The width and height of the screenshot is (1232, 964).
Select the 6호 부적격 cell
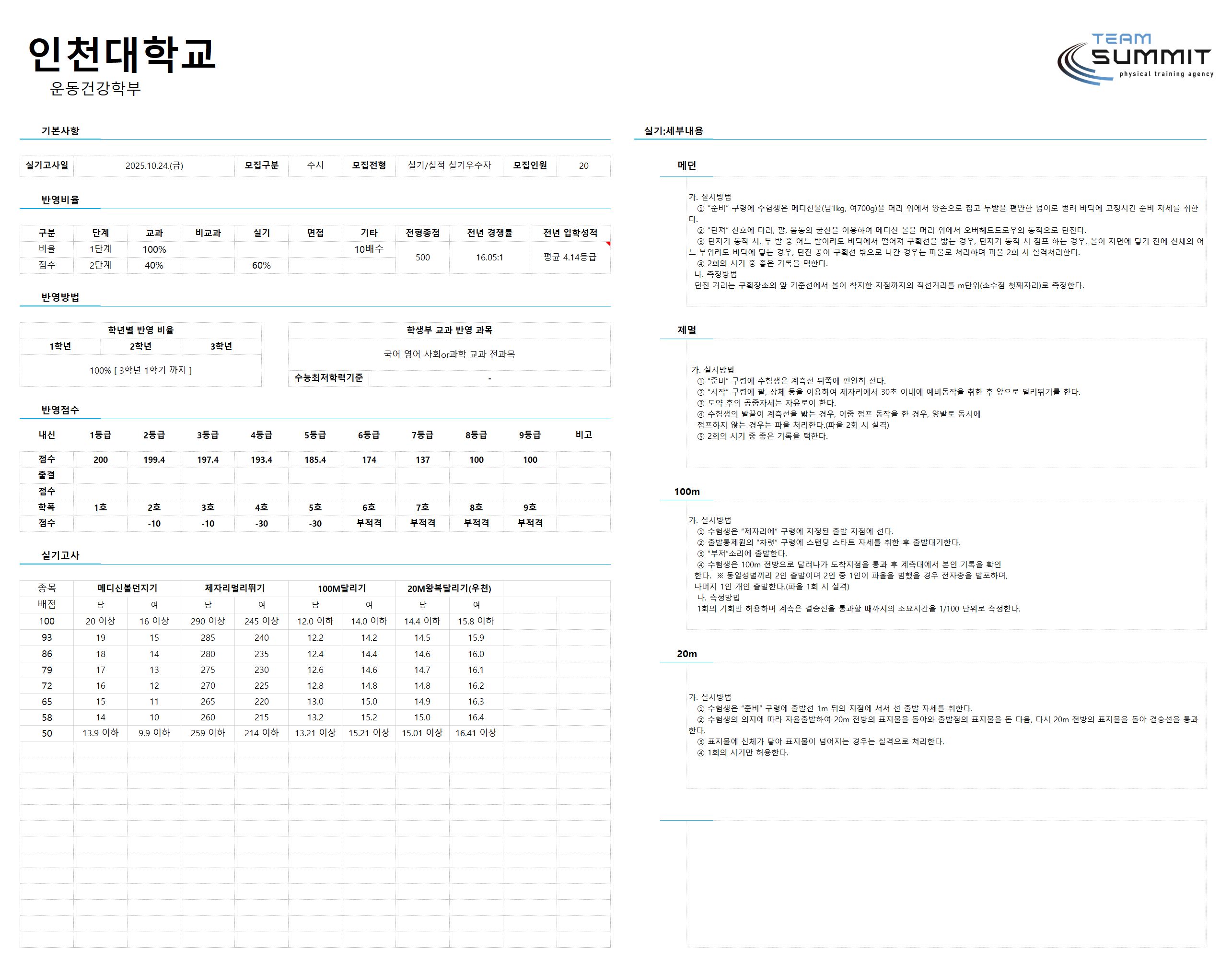pos(369,523)
